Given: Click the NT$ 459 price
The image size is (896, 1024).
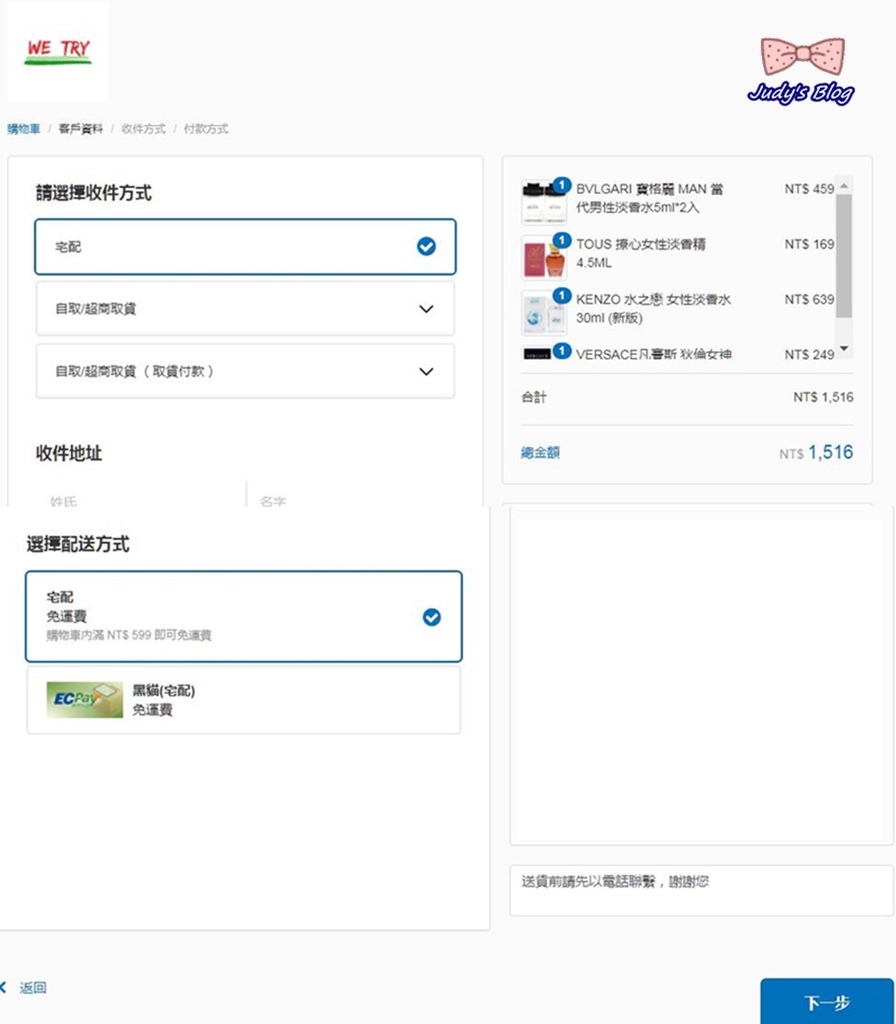Looking at the screenshot, I should [809, 189].
